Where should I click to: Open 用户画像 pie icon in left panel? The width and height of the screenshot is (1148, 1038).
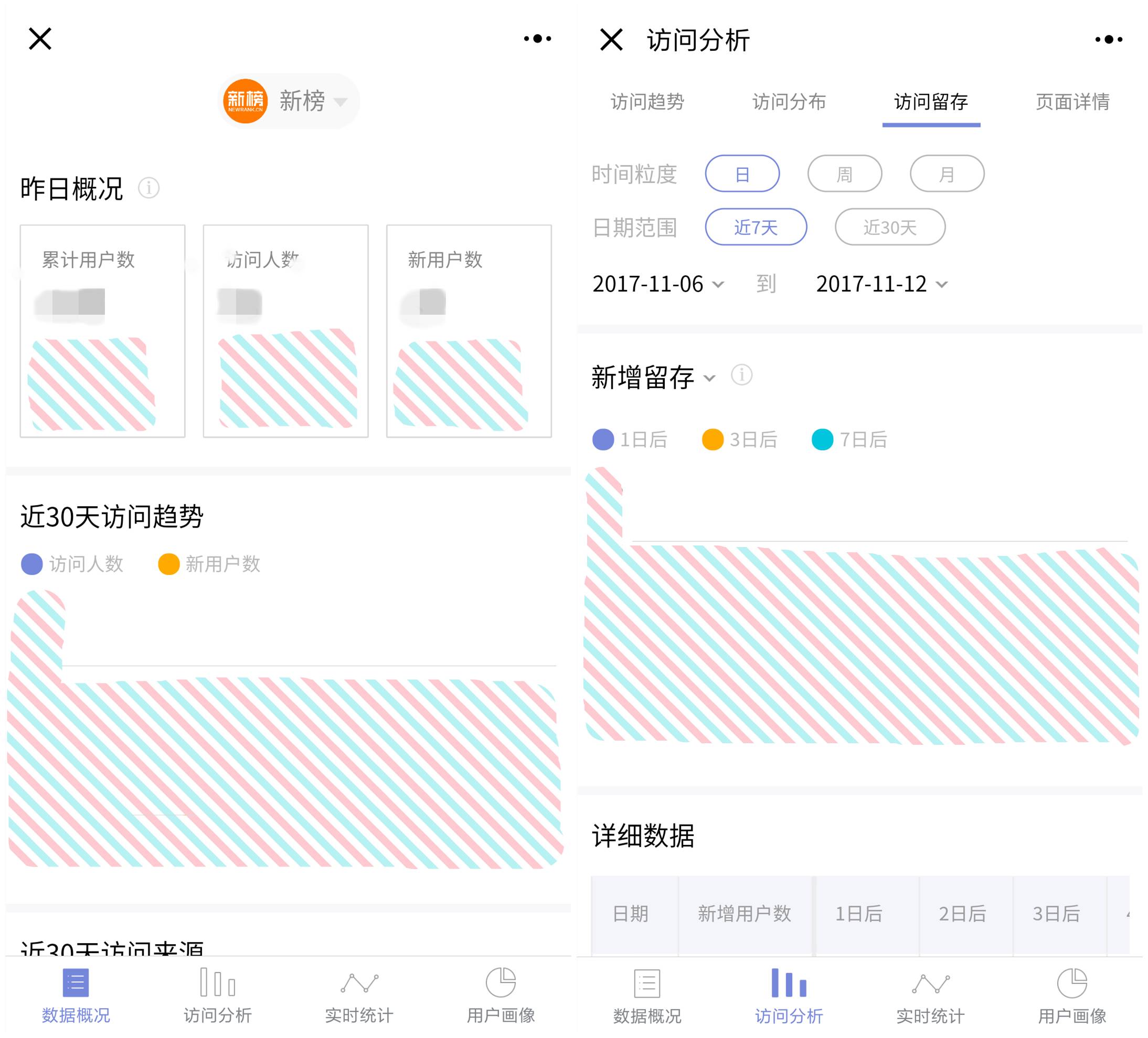[501, 982]
